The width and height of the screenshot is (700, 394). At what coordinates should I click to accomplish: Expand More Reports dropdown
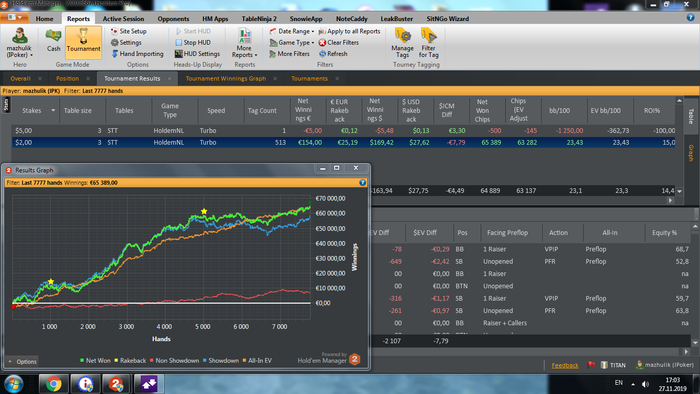tap(244, 43)
